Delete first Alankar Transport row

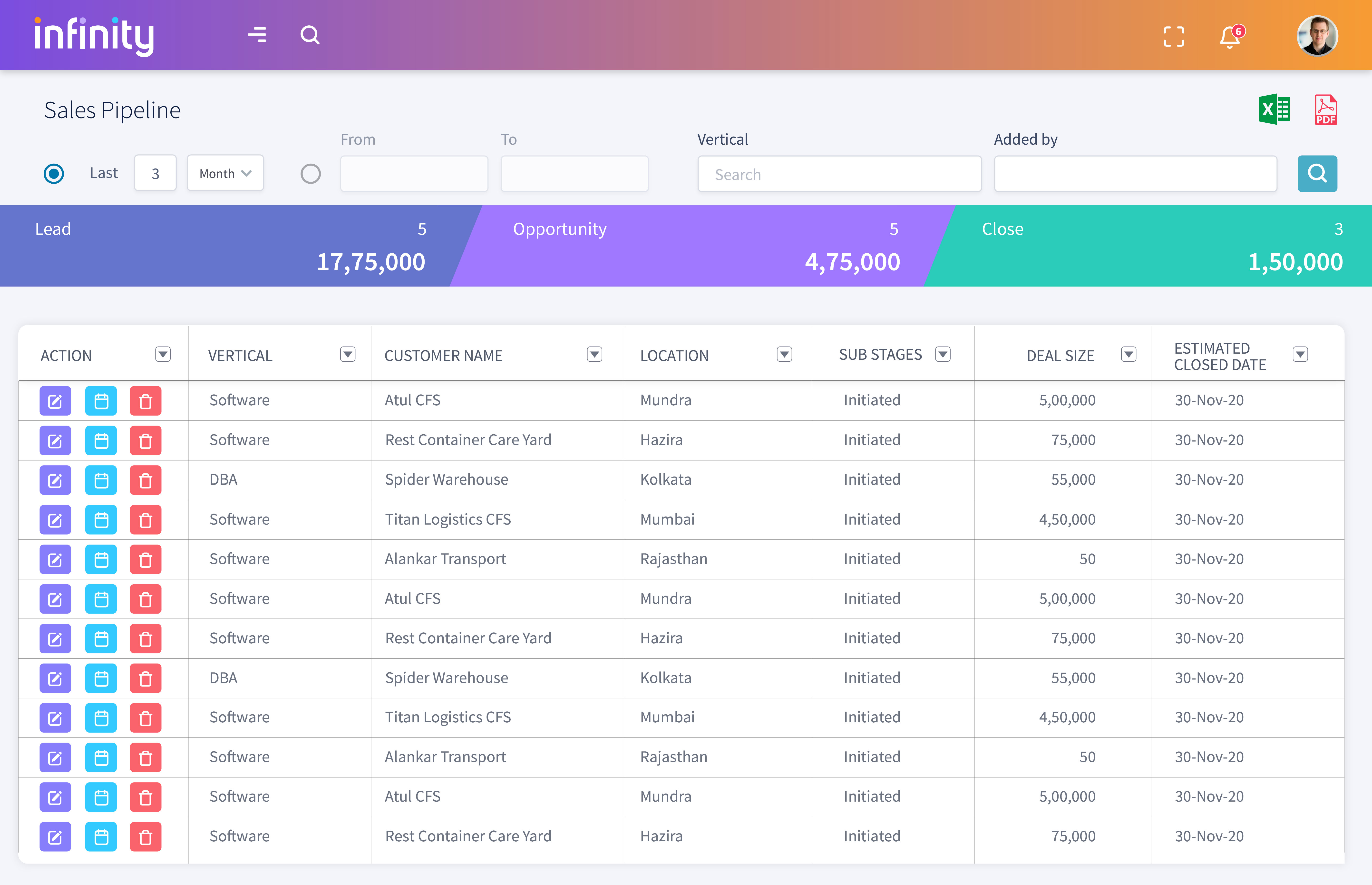coord(146,560)
